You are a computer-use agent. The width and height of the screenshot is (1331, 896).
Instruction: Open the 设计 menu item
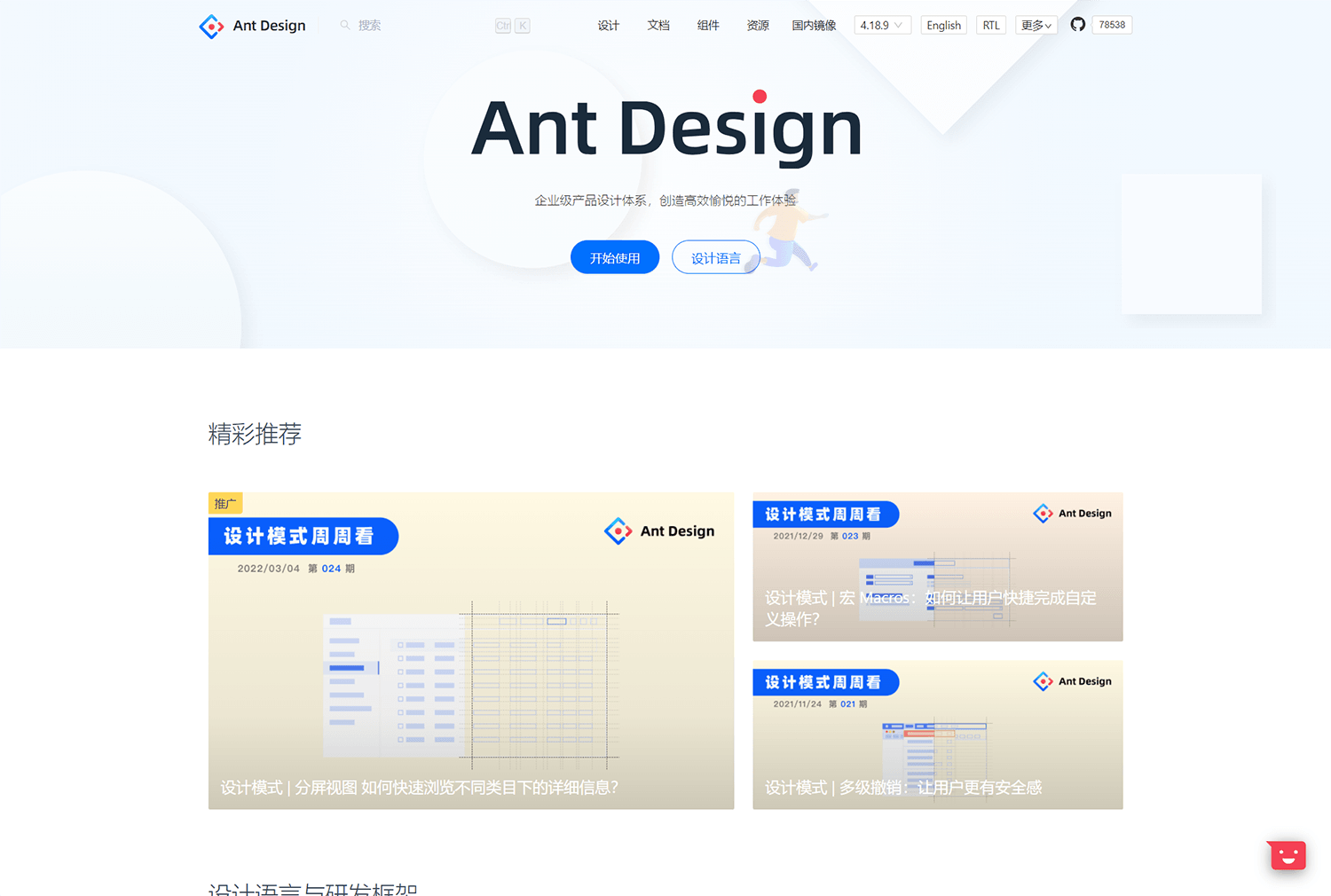coord(609,25)
